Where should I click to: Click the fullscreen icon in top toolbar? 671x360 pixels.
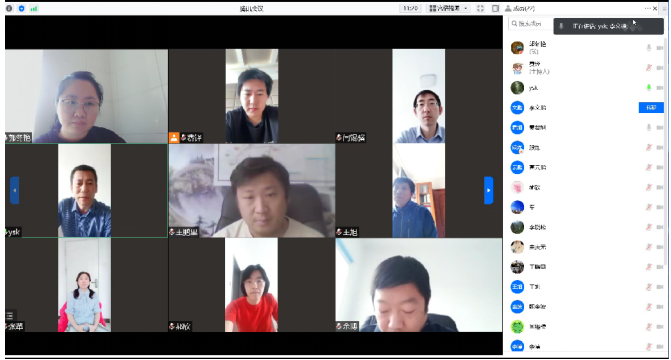pos(480,8)
